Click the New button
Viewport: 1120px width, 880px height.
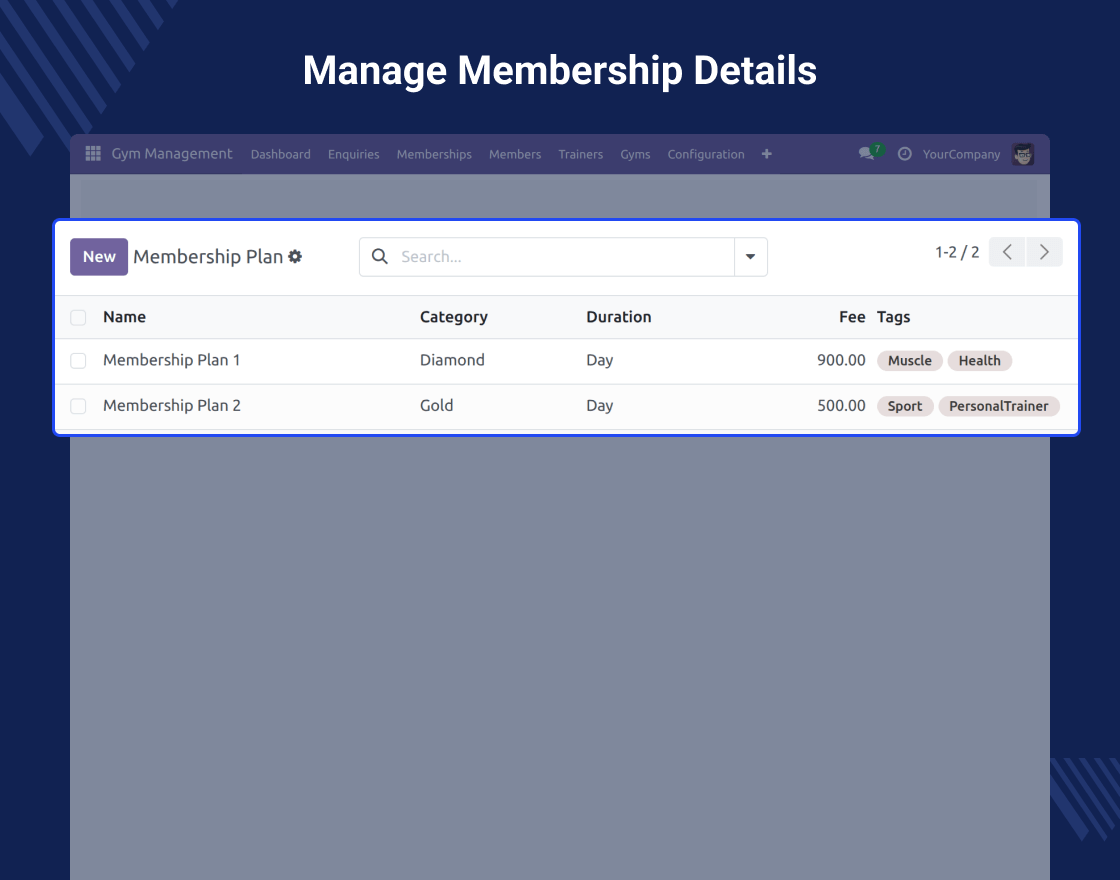(x=99, y=257)
